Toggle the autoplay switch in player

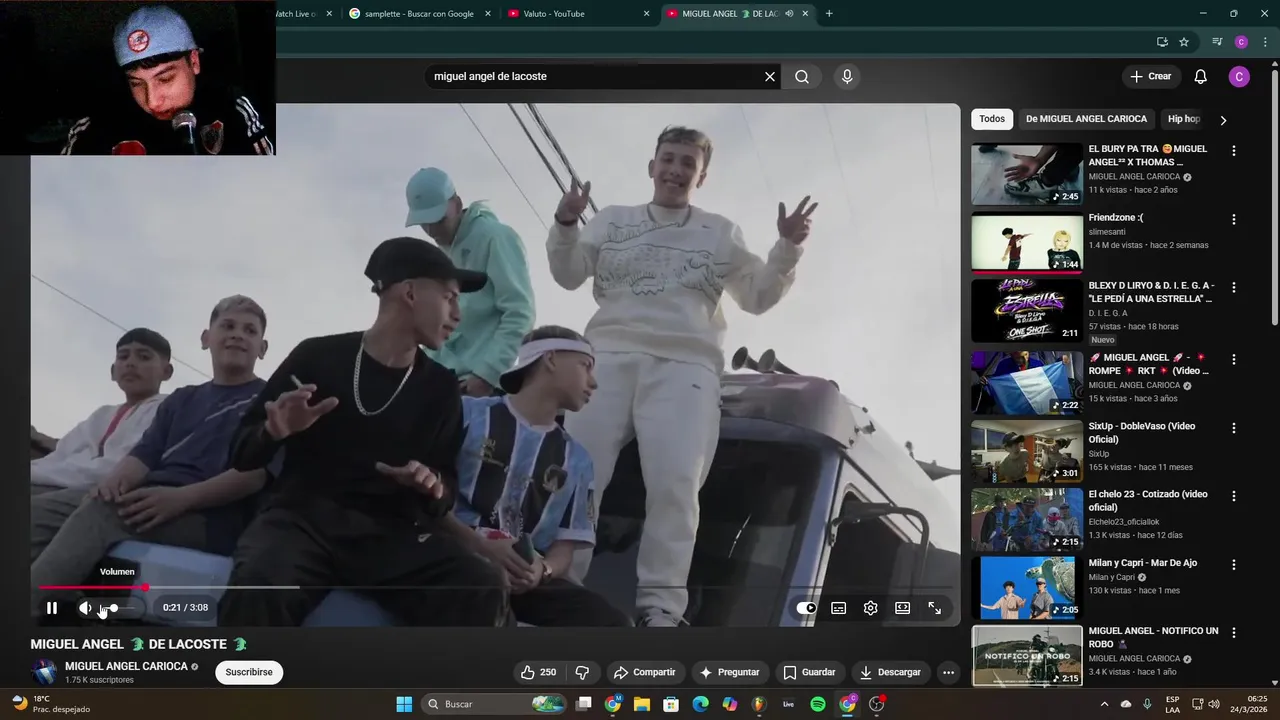pos(807,608)
